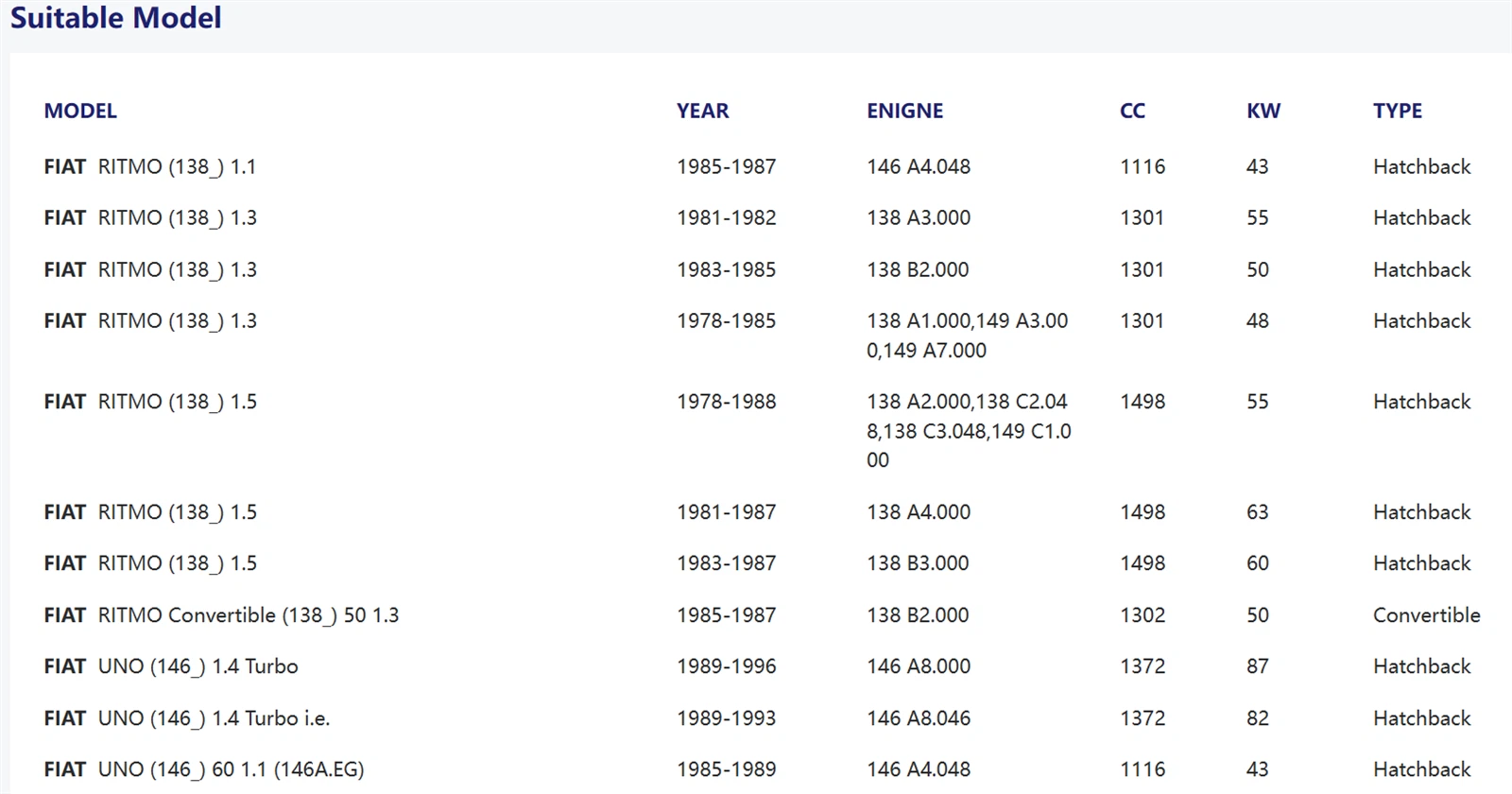Click engine 146 A4.048 in RITMO 1.1 row

(x=919, y=166)
